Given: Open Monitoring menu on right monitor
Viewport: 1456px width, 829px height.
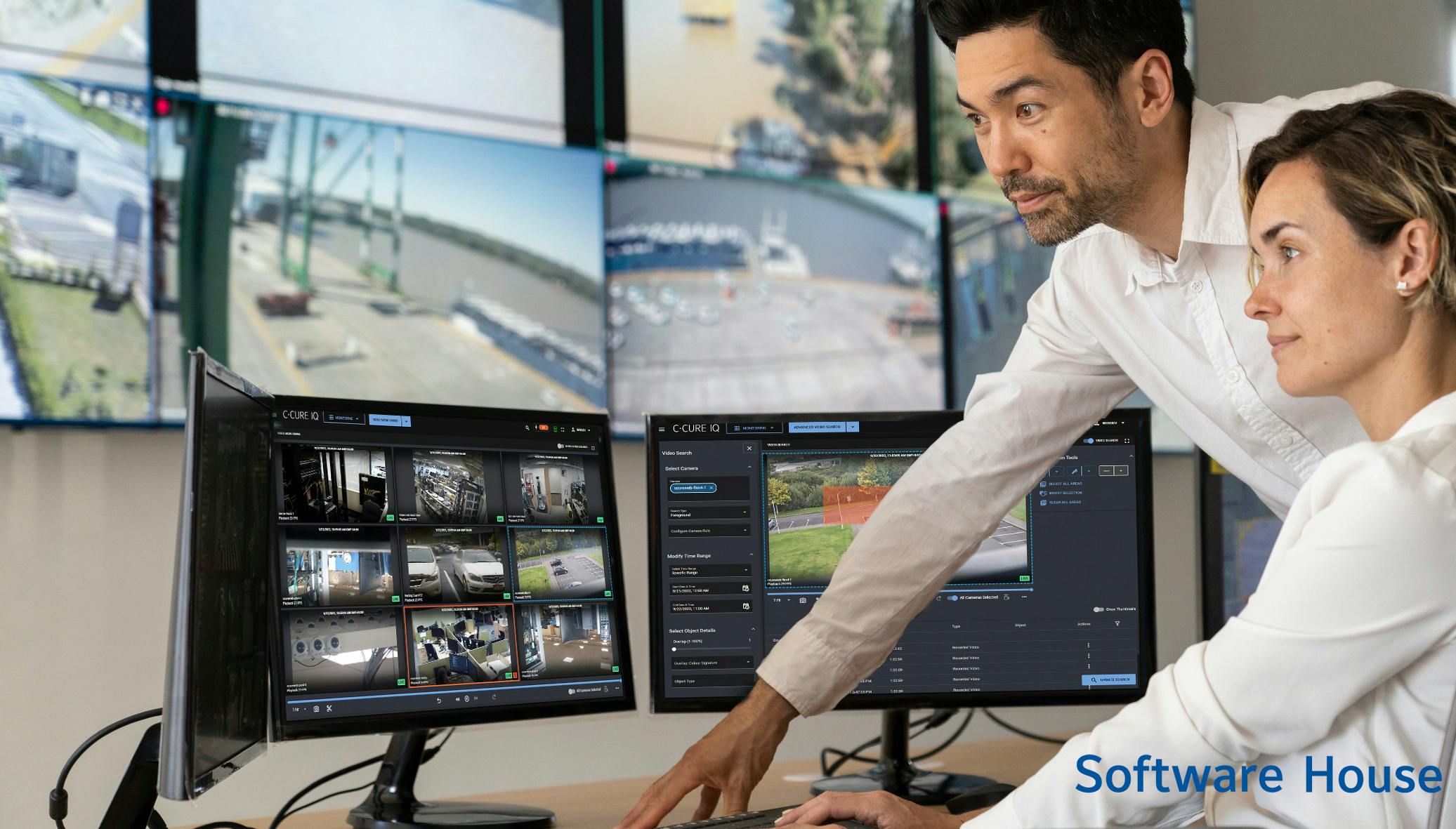Looking at the screenshot, I should (754, 427).
